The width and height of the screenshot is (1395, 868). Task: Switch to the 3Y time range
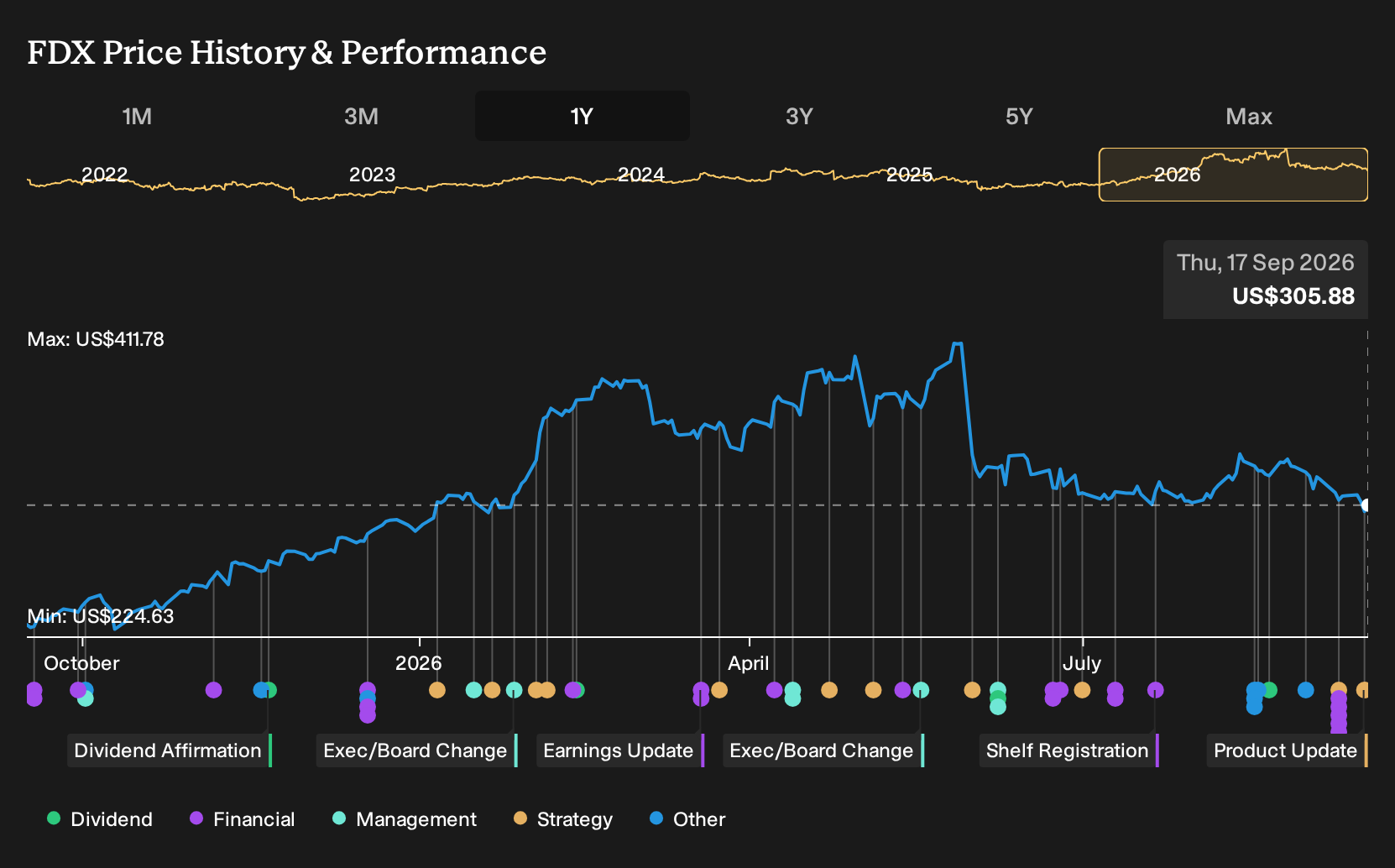pos(799,116)
